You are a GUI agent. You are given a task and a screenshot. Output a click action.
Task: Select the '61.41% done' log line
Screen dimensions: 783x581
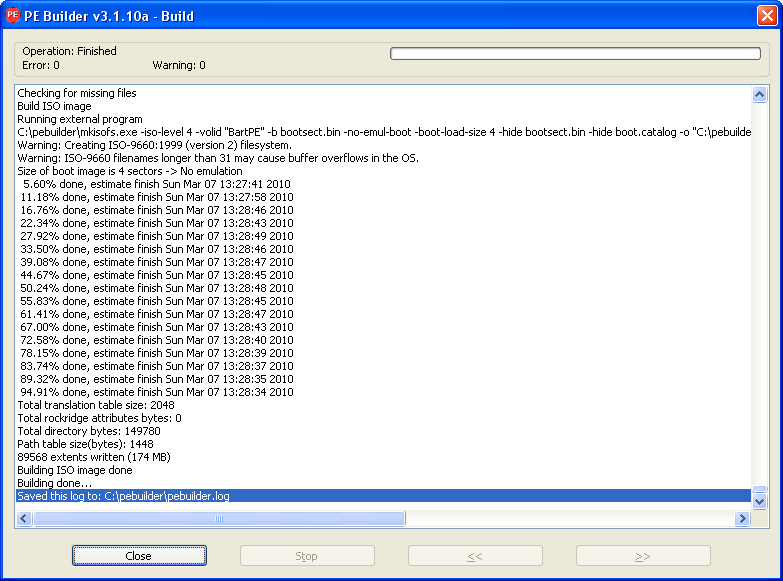coord(384,314)
